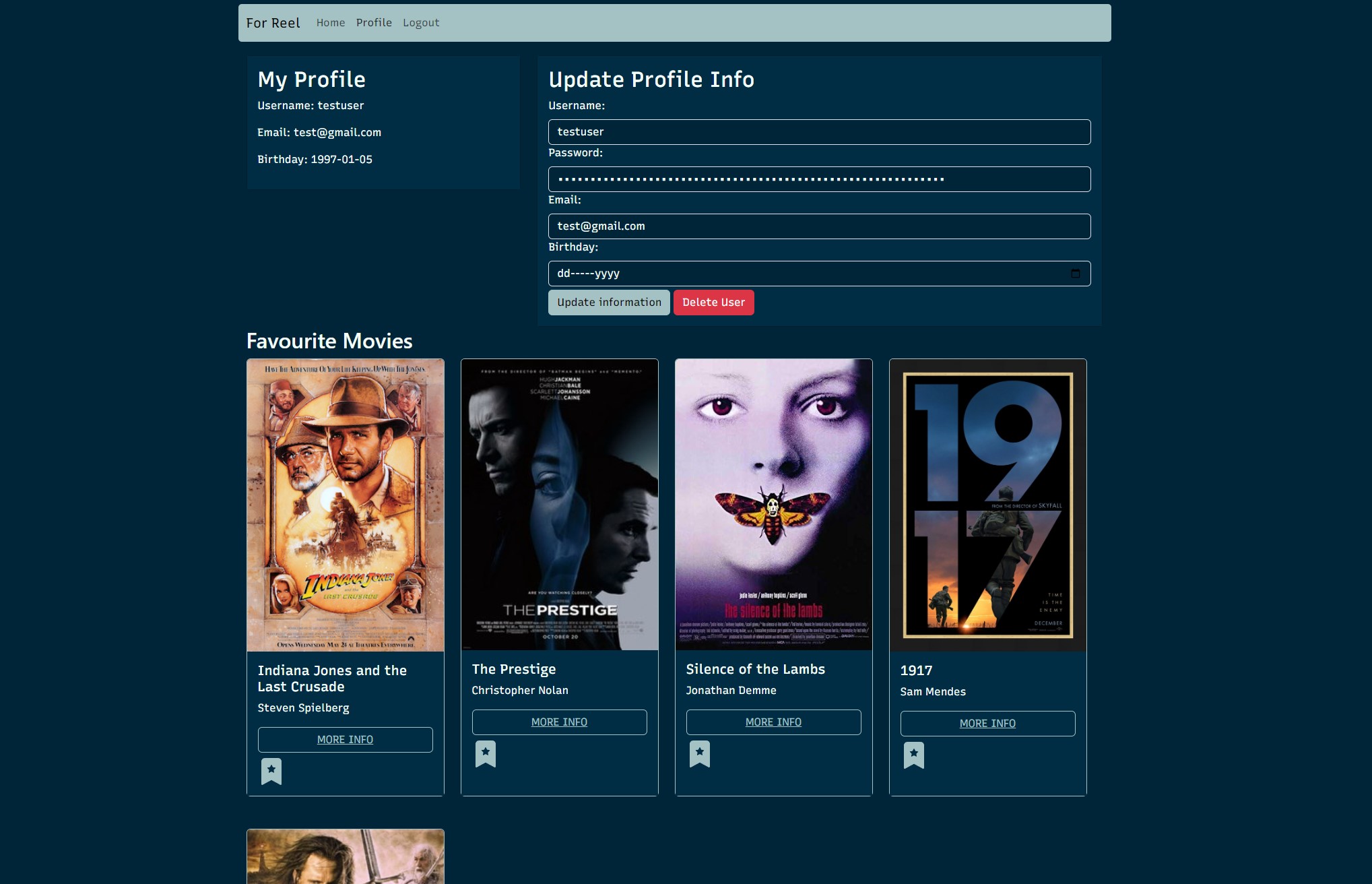Click the partially visible fifth movie poster
Viewport: 1372px width, 884px height.
click(x=346, y=856)
